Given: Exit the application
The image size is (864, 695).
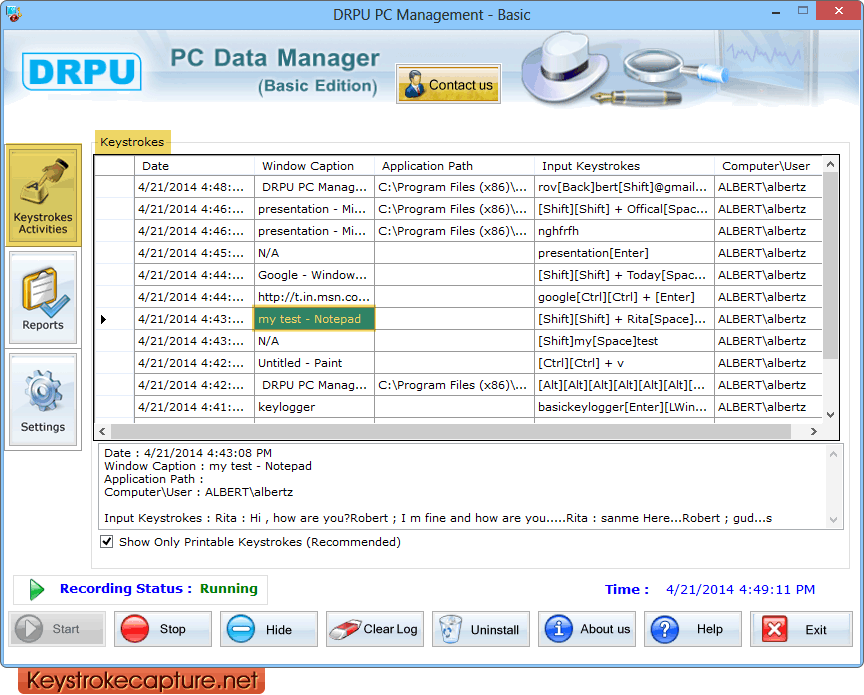Looking at the screenshot, I should point(801,629).
